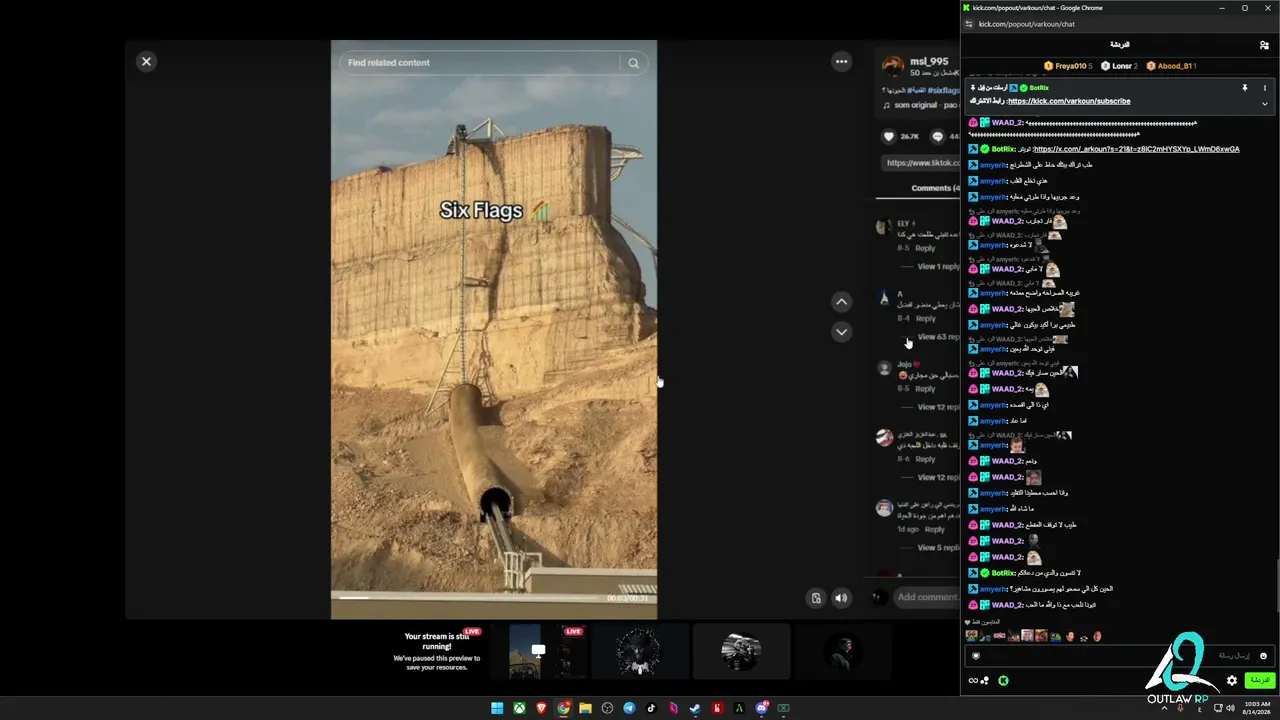Like the TikTok video with the heart icon
The height and width of the screenshot is (720, 1280).
click(x=888, y=136)
